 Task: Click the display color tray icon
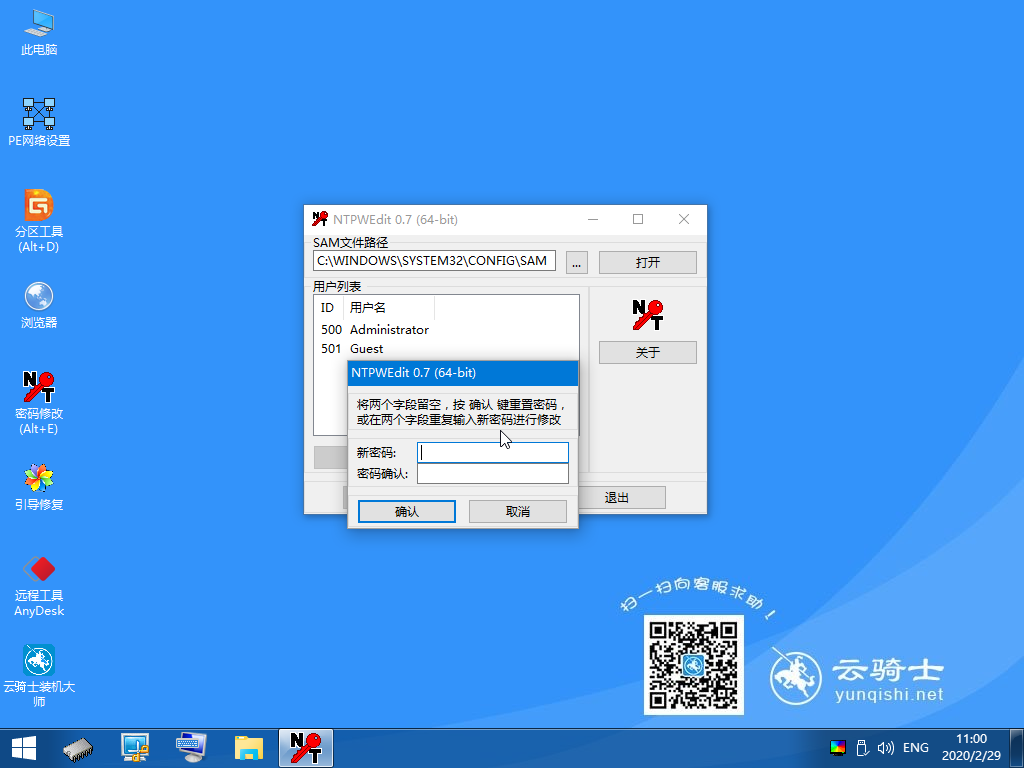838,748
